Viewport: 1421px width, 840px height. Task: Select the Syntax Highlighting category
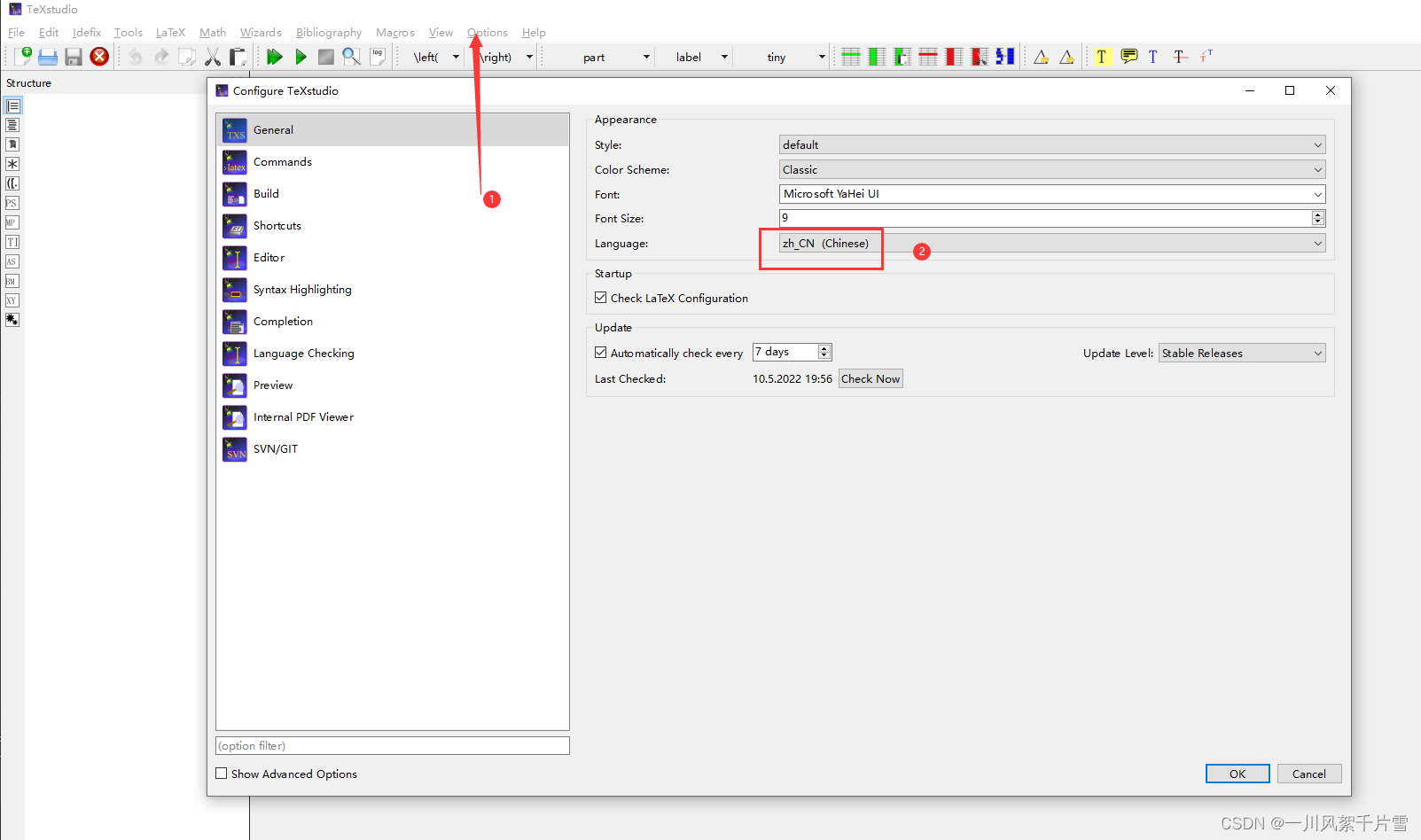pos(393,290)
